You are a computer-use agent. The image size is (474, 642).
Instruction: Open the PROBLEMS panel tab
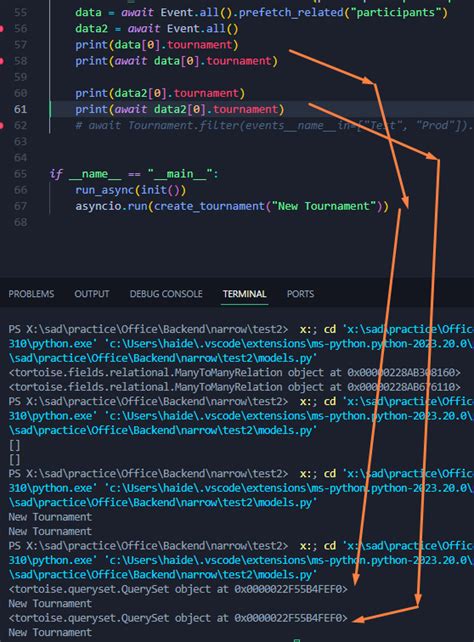tap(31, 294)
